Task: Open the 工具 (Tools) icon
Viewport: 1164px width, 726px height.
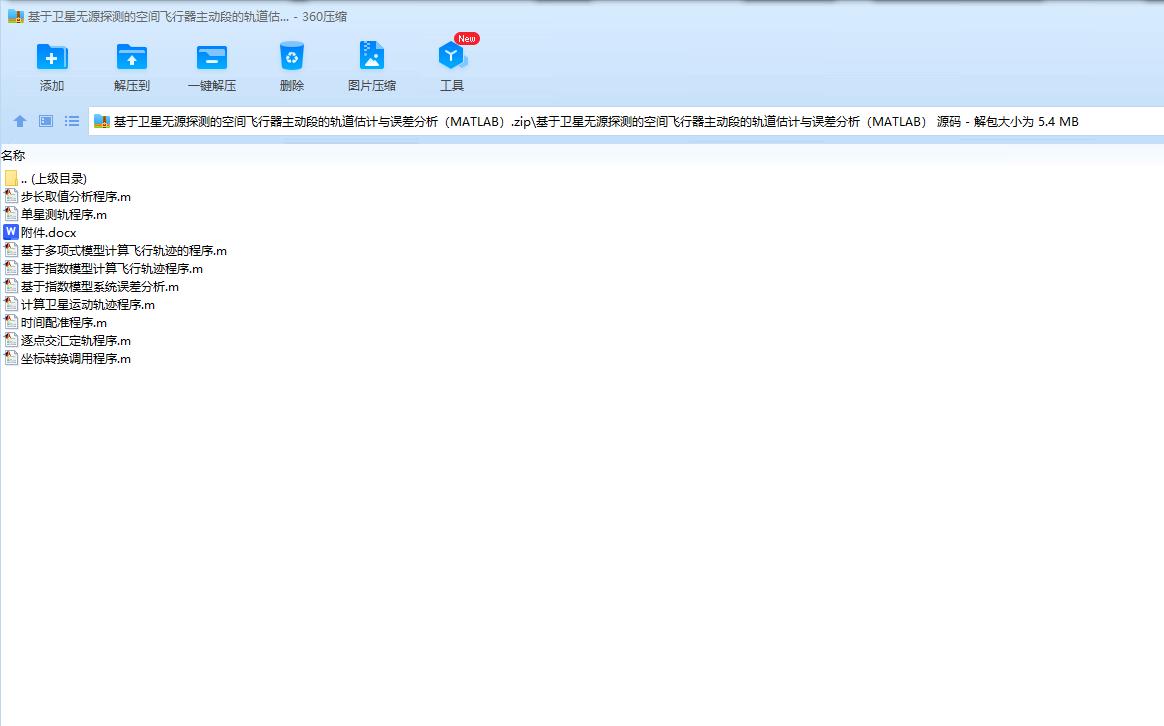Action: pos(451,56)
